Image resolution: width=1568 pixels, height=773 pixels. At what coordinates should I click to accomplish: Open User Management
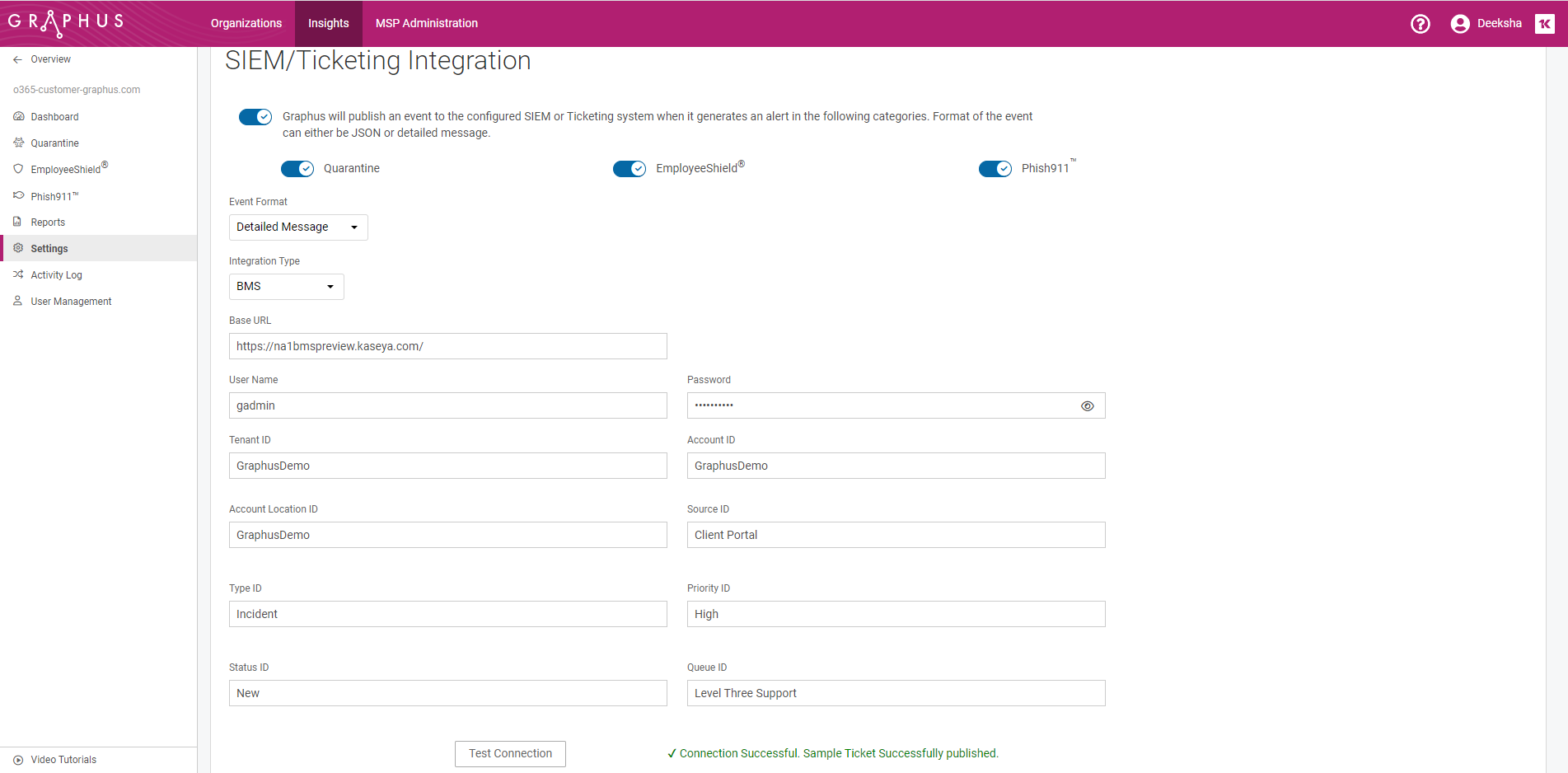[18, 301]
